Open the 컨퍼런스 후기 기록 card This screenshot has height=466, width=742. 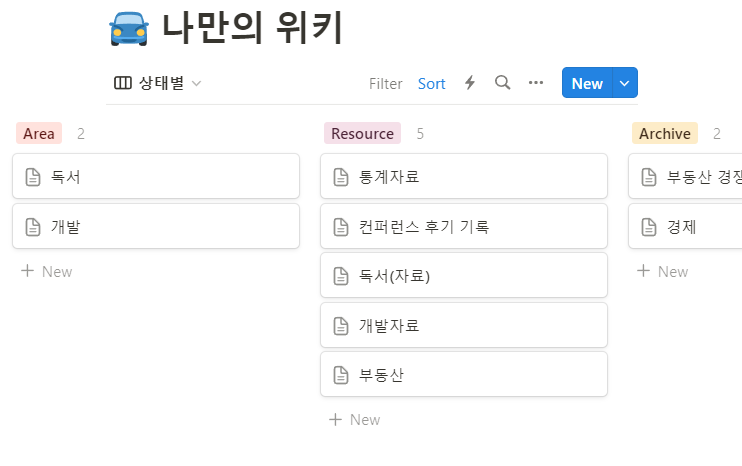[464, 227]
